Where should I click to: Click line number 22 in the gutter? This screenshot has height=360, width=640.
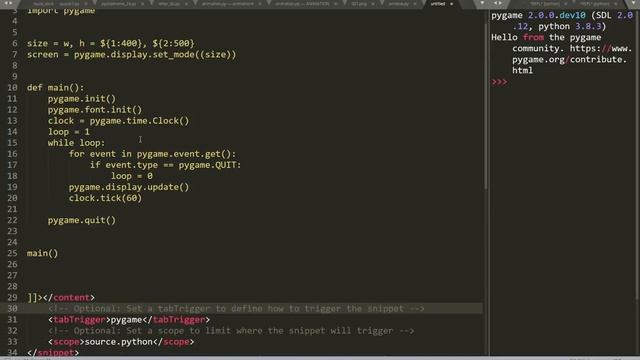(x=12, y=220)
